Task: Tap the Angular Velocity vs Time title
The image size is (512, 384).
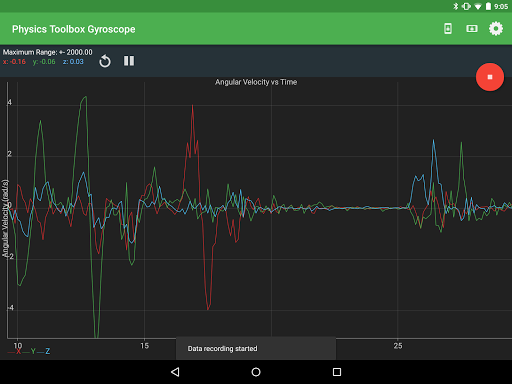Action: pos(256,82)
